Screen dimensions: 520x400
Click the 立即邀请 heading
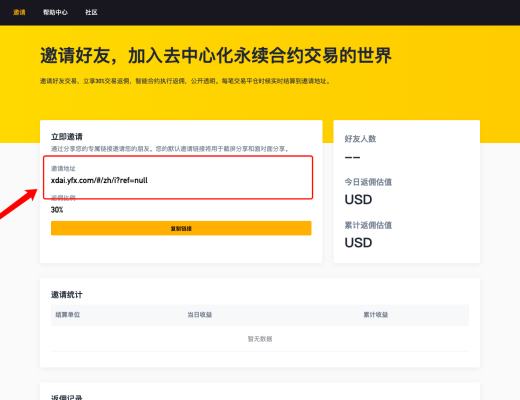[x=67, y=137]
